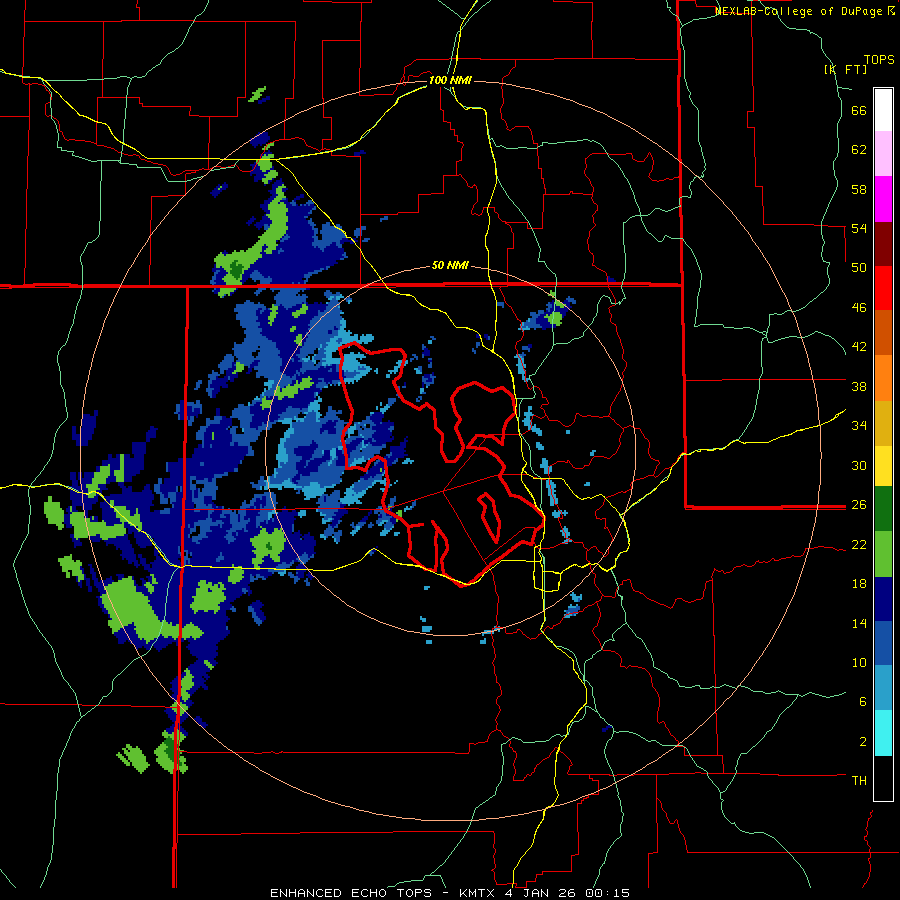
Task: Pick the light blue legend swatch
Action: pos(883,688)
